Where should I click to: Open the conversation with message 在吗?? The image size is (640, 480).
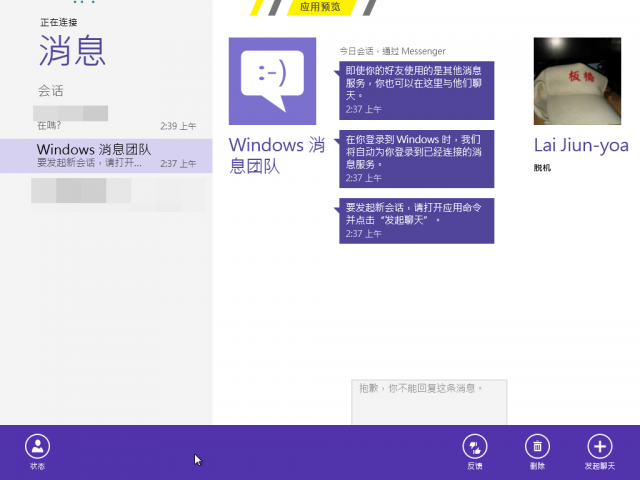tap(106, 118)
